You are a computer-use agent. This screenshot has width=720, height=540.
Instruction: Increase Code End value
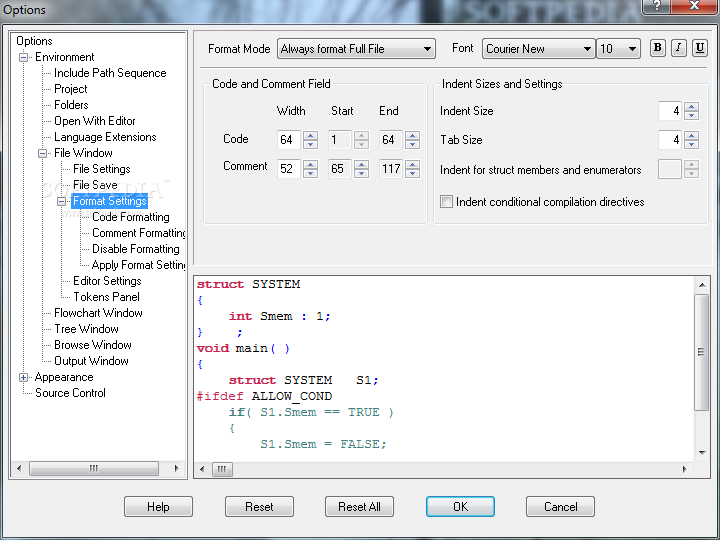coord(413,135)
